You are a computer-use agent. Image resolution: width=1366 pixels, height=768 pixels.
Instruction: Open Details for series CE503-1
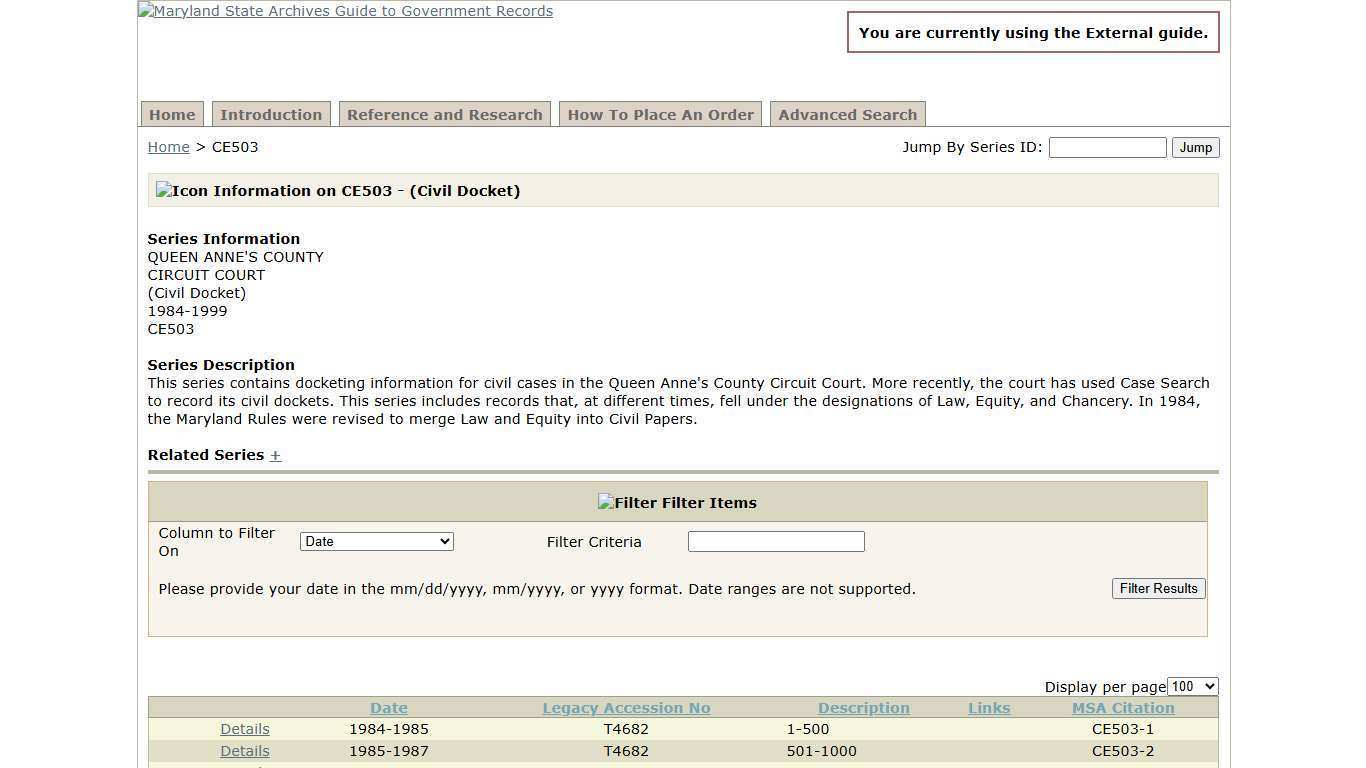point(244,729)
